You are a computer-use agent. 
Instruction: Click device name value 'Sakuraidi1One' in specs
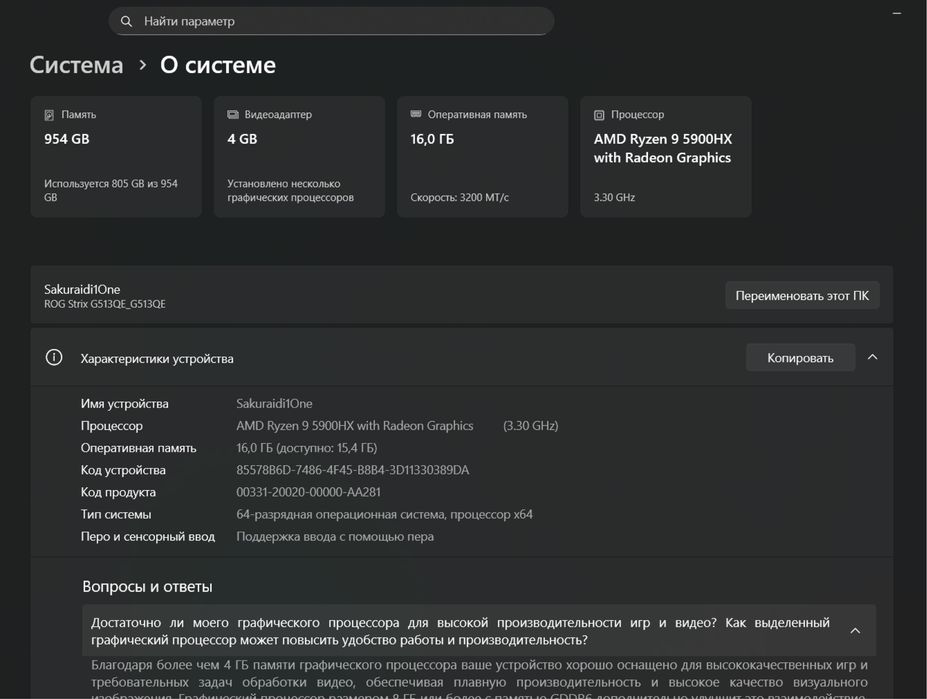(x=274, y=404)
